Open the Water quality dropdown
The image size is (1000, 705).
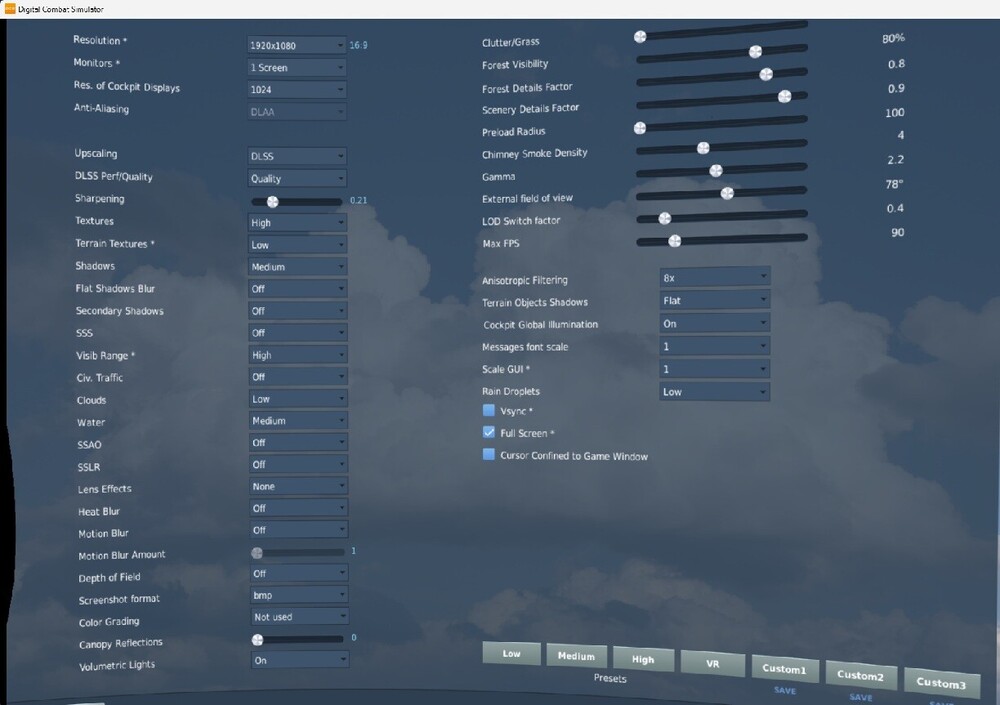(298, 420)
